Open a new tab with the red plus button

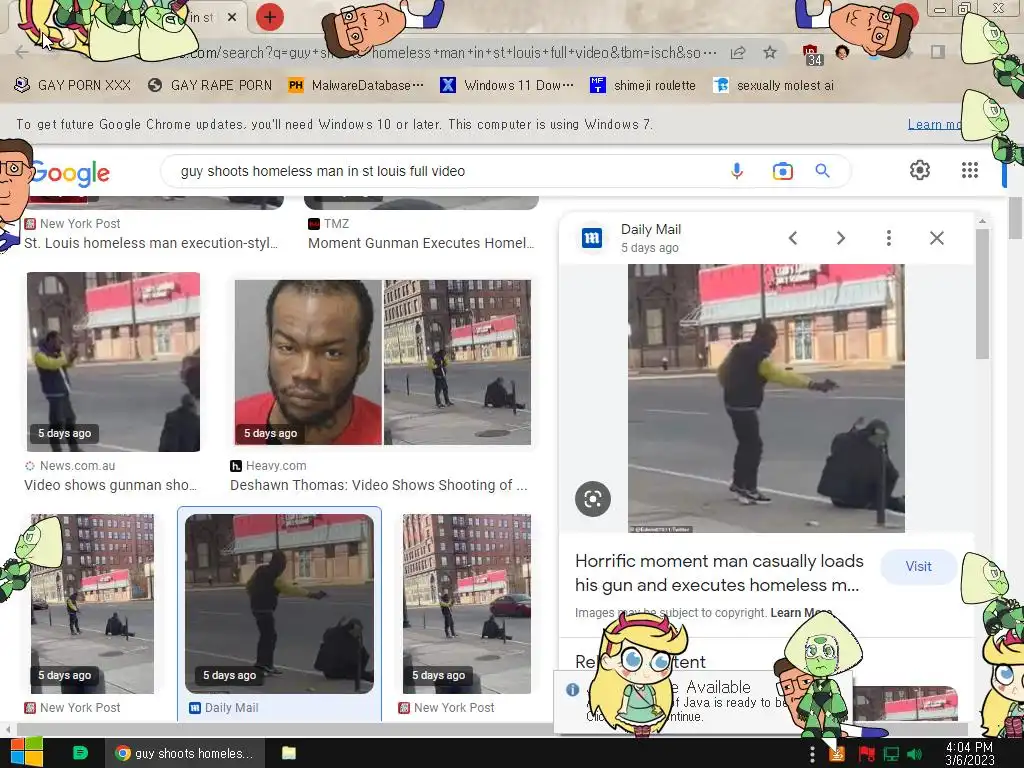pos(270,17)
